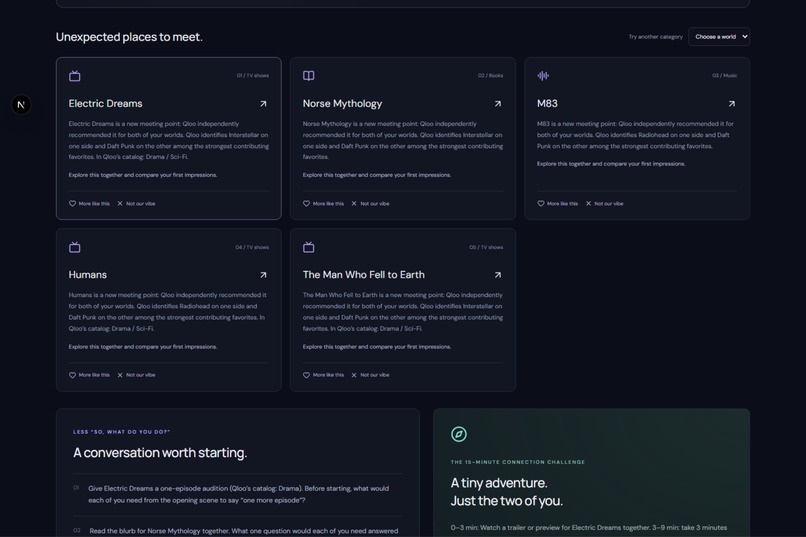Click the LESS SO, WHAT DO YOU DO label
The width and height of the screenshot is (806, 537).
pyautogui.click(x=121, y=432)
